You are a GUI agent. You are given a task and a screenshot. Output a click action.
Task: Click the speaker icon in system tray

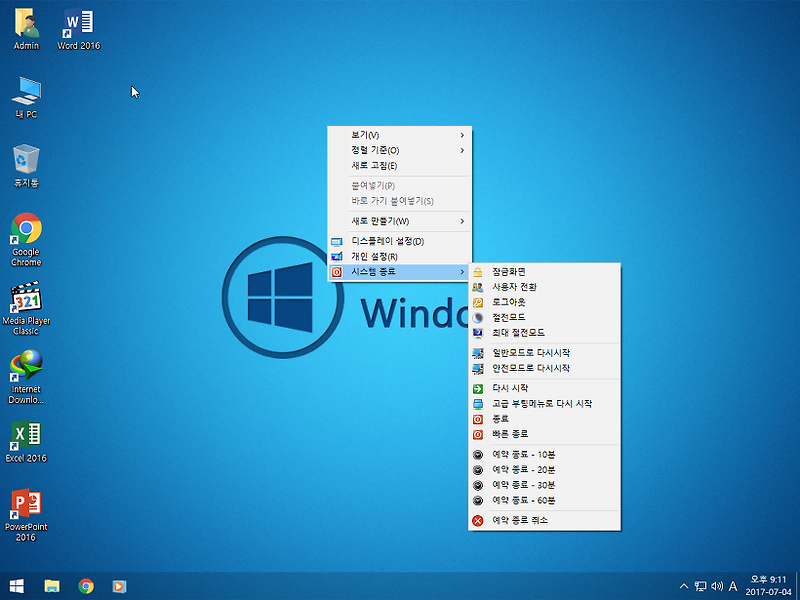pyautogui.click(x=719, y=586)
